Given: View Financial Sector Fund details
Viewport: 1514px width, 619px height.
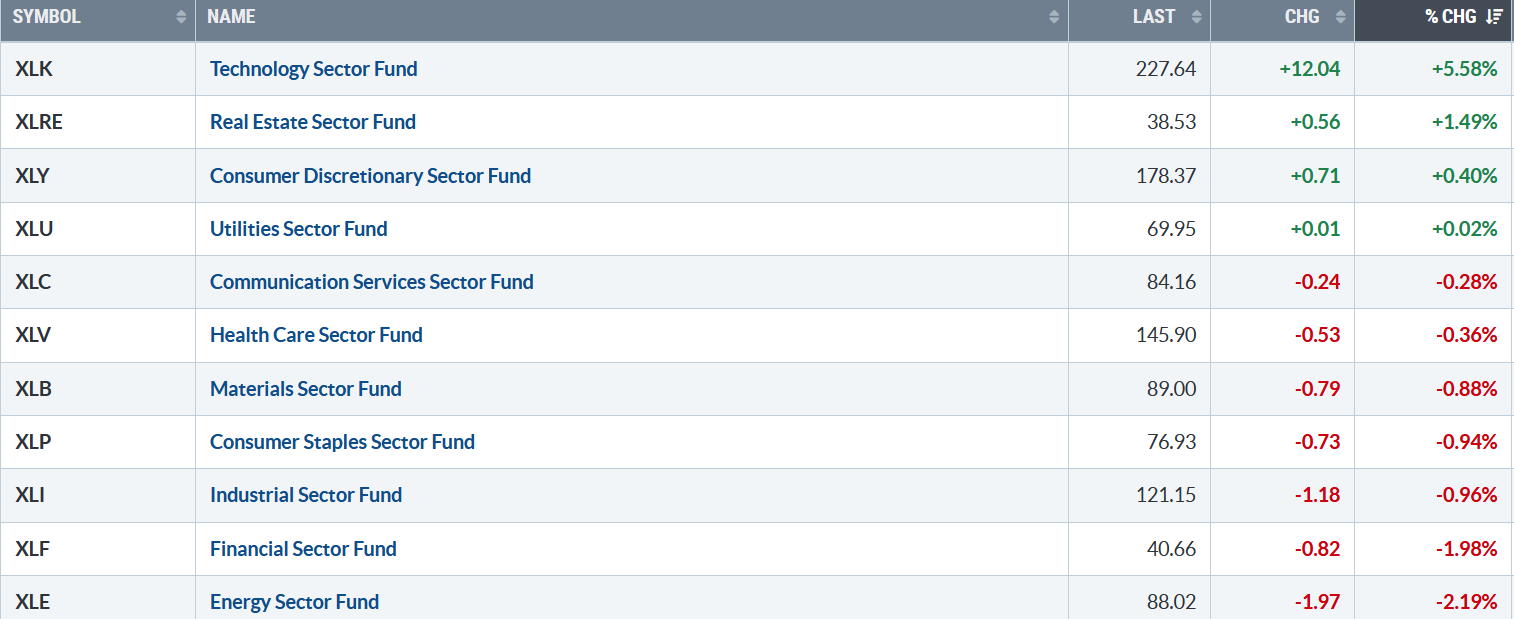Looking at the screenshot, I should click(303, 549).
